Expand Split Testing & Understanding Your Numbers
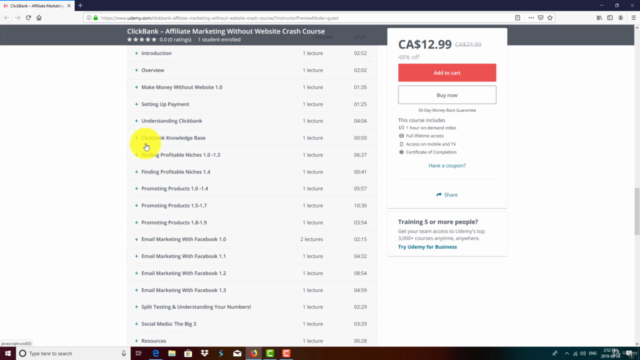640x360 pixels. (136, 307)
